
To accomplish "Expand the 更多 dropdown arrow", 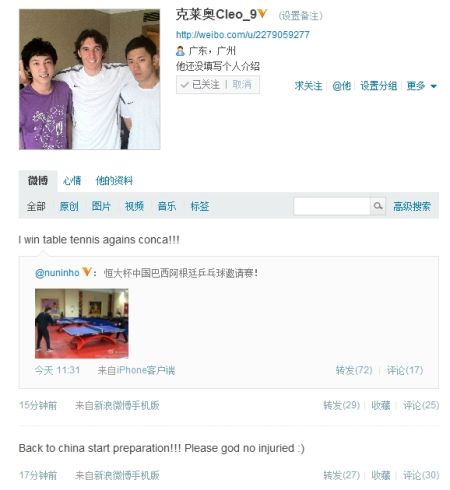I will coord(433,86).
